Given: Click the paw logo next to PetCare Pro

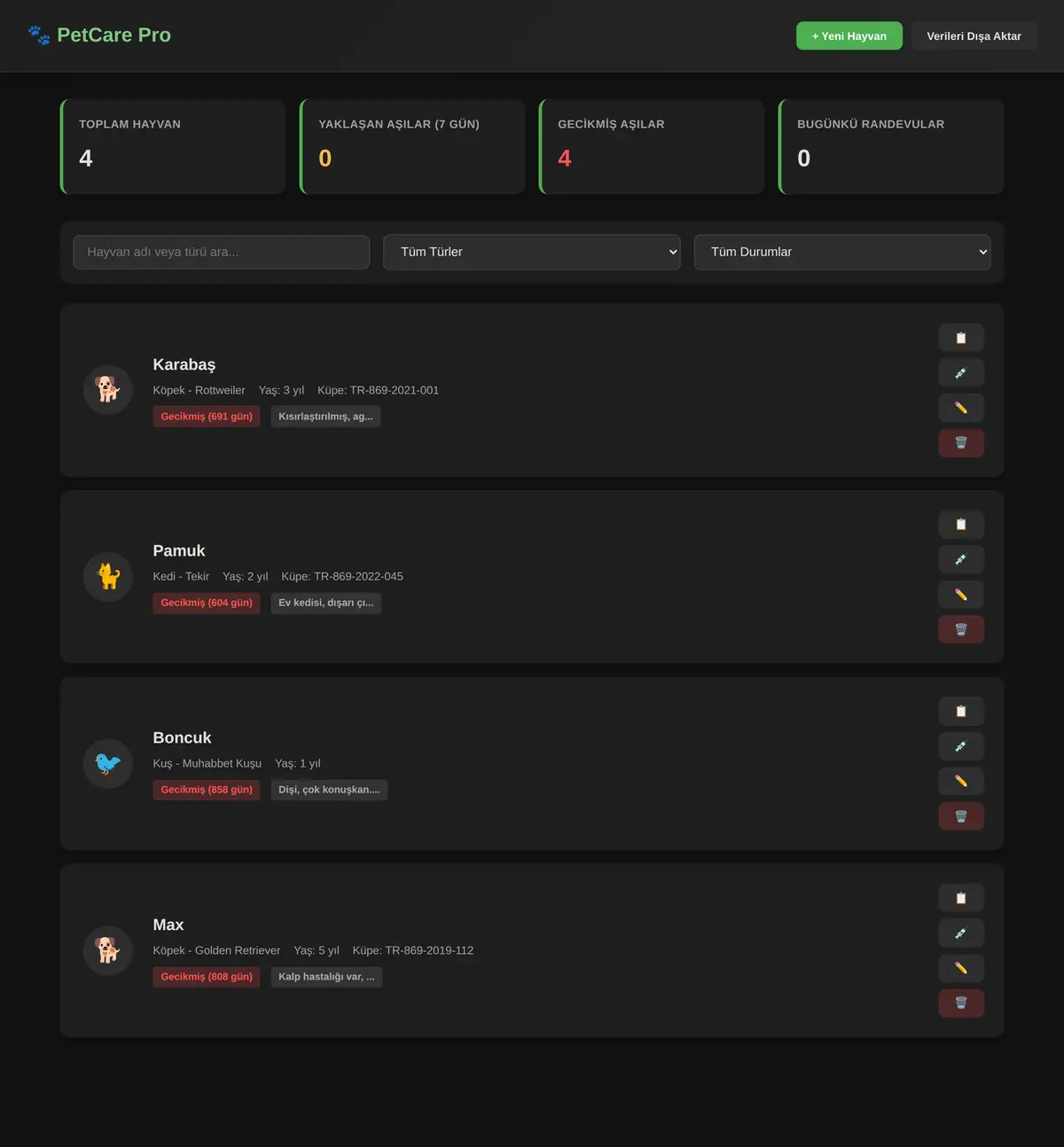Looking at the screenshot, I should point(39,35).
